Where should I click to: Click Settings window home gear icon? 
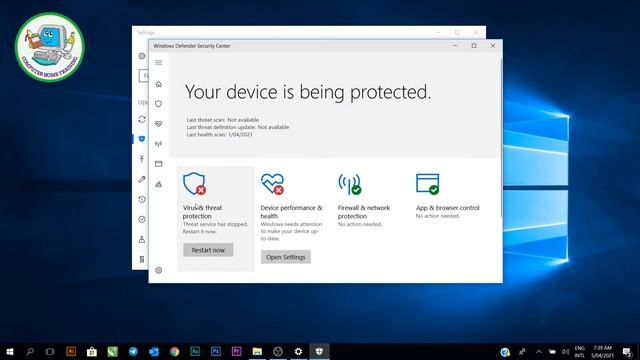point(142,56)
